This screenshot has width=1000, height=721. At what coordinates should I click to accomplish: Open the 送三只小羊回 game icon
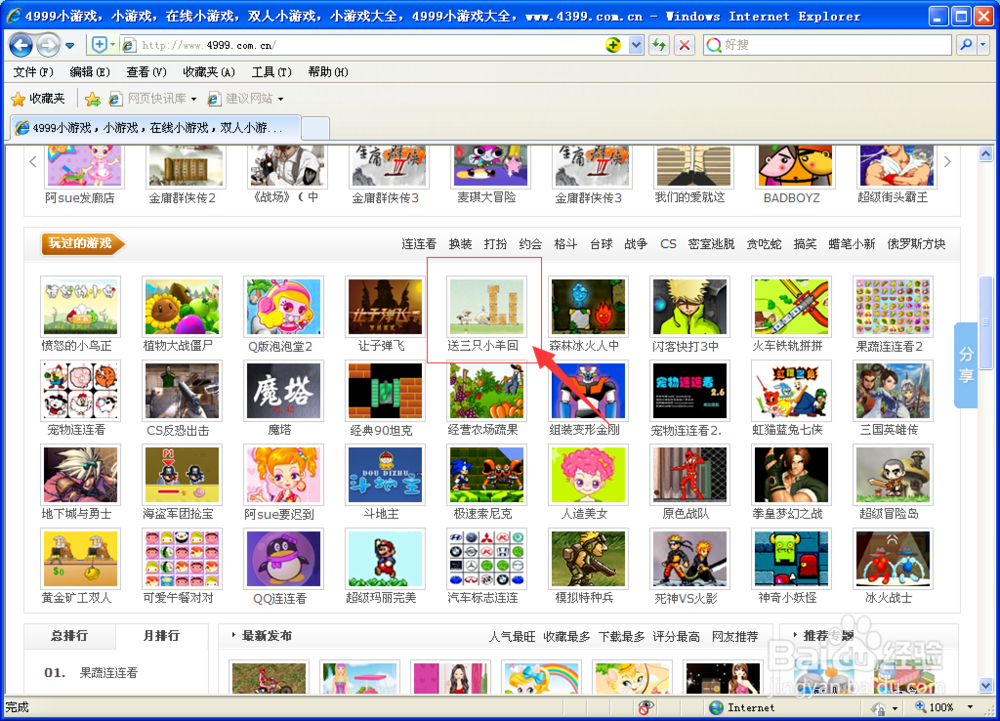coord(487,307)
